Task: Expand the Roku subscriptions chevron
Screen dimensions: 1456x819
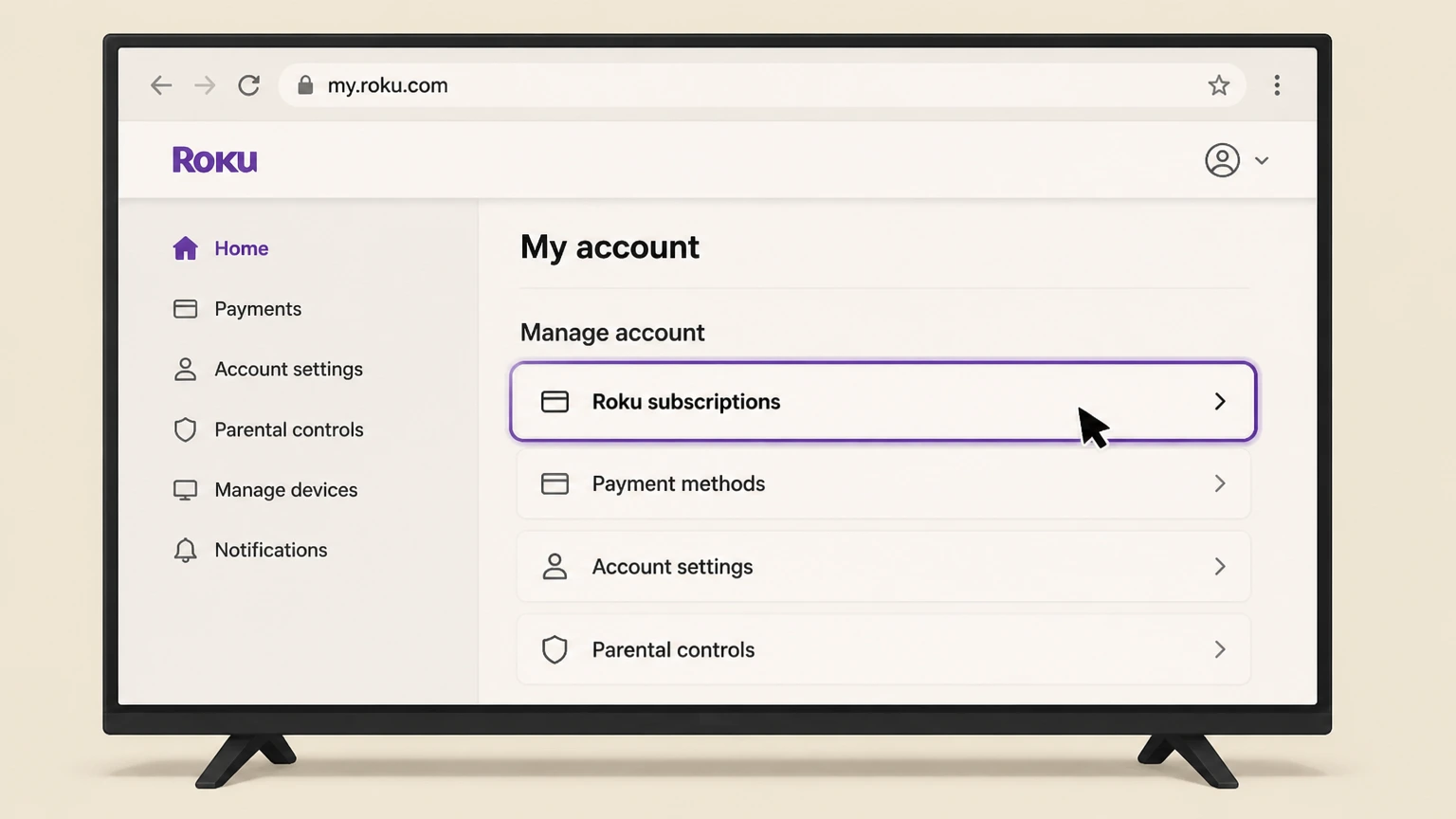Action: coord(1220,402)
